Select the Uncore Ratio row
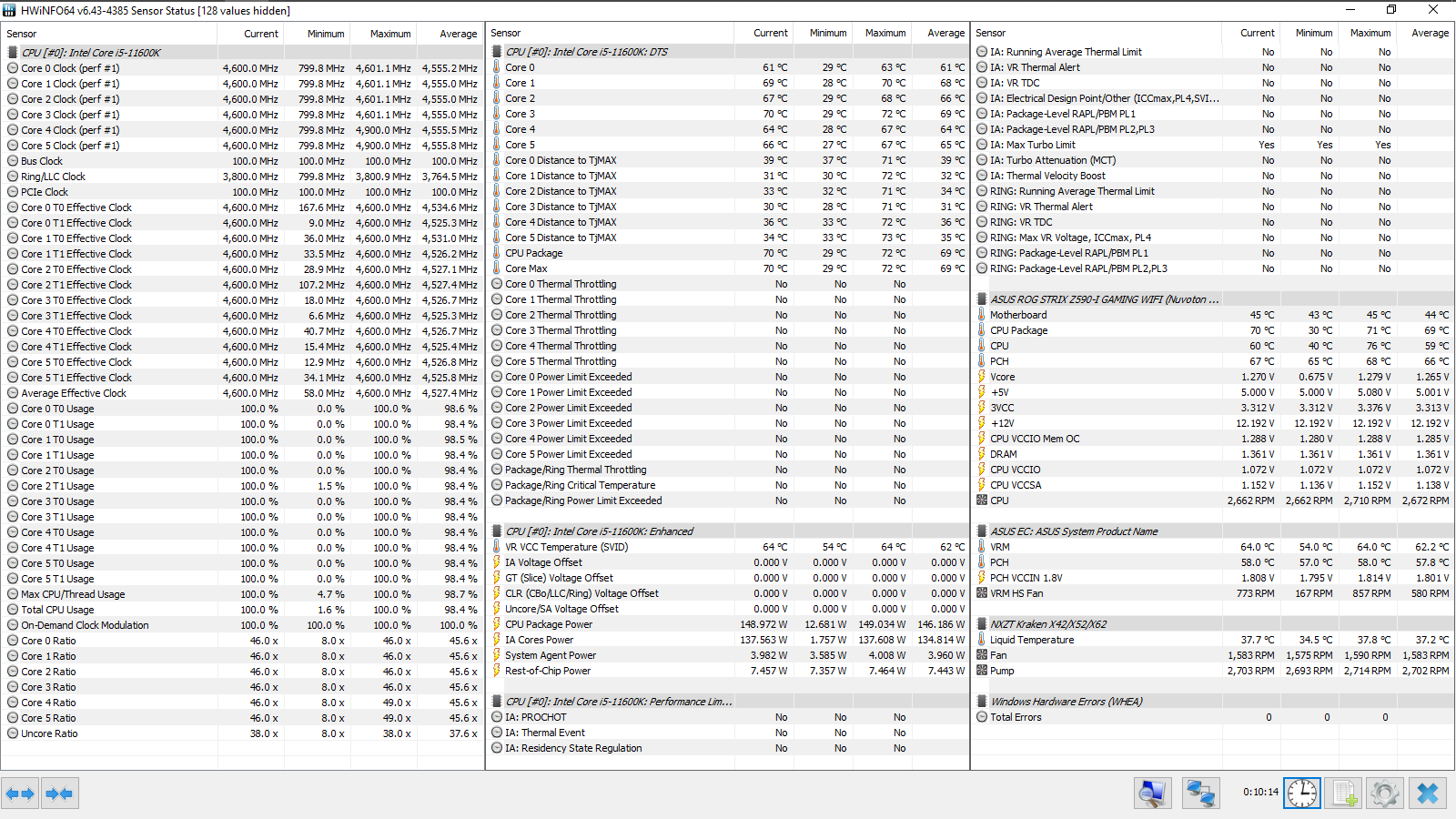 [x=243, y=733]
